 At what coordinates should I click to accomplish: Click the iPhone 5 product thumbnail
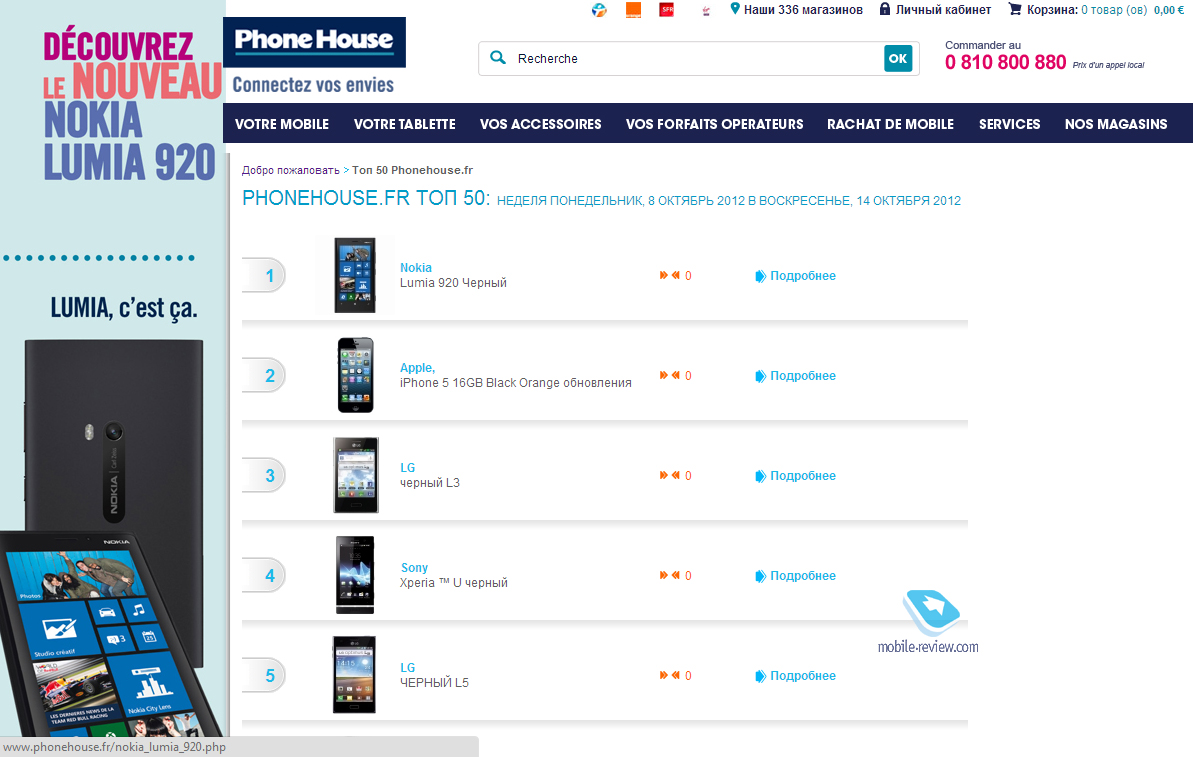tap(355, 375)
